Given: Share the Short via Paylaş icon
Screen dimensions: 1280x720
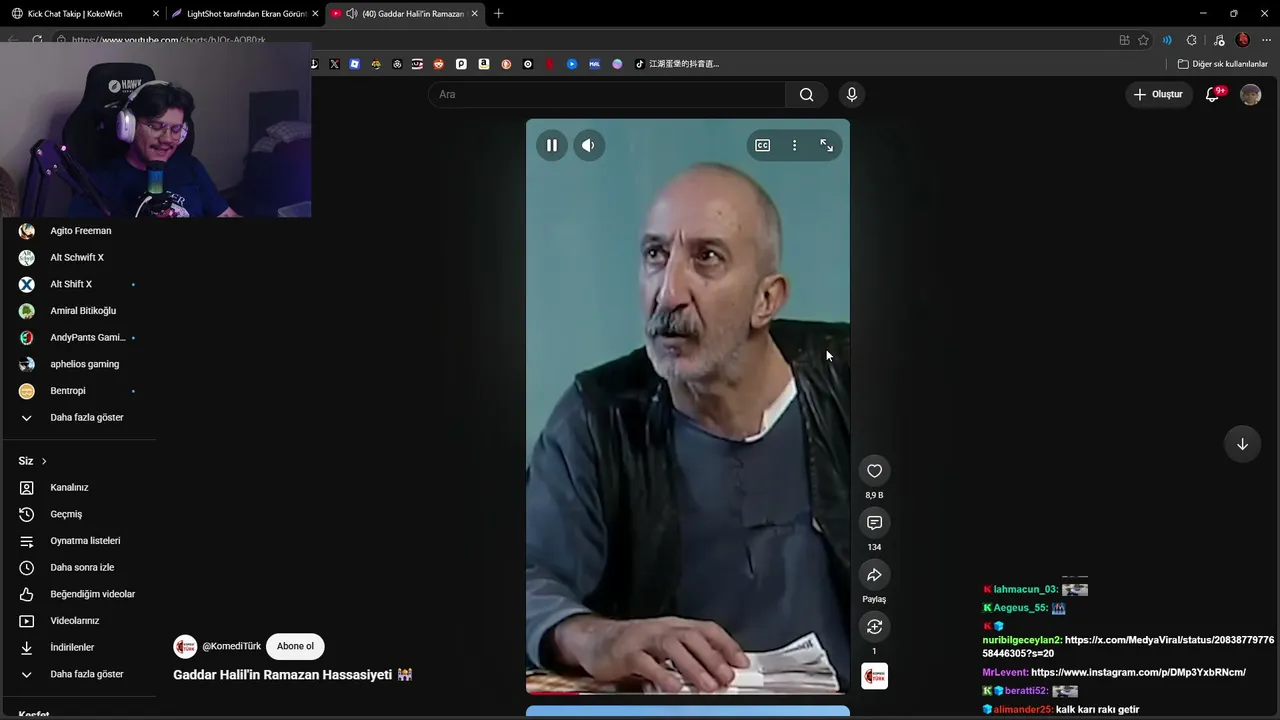Looking at the screenshot, I should pyautogui.click(x=874, y=575).
